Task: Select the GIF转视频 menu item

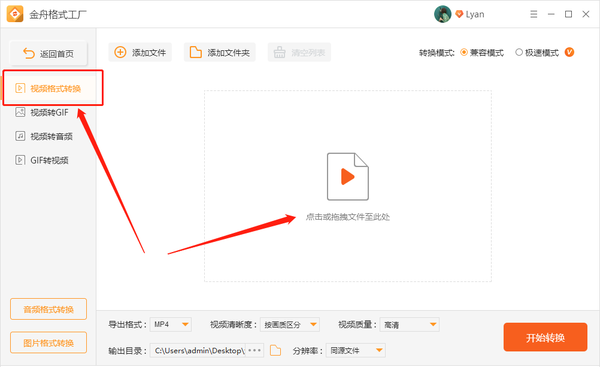Action: pyautogui.click(x=49, y=160)
